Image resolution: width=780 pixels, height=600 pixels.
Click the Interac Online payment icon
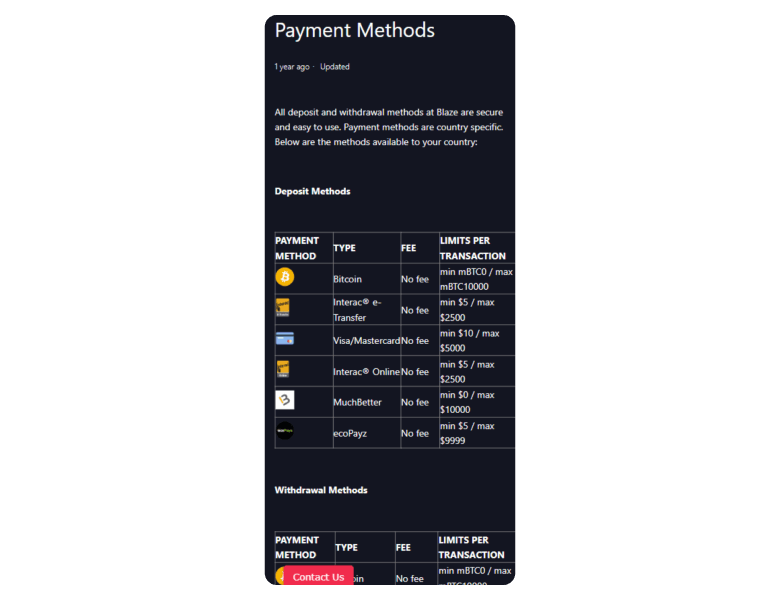284,370
